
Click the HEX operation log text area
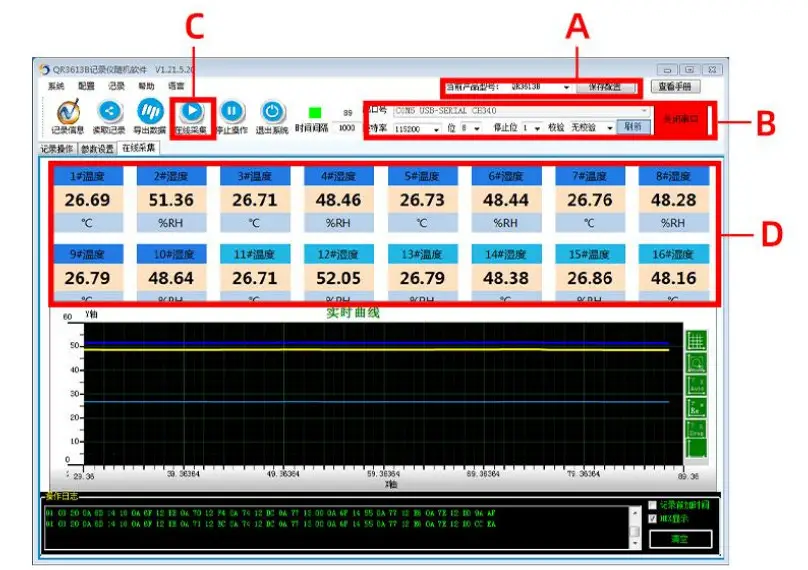point(337,528)
